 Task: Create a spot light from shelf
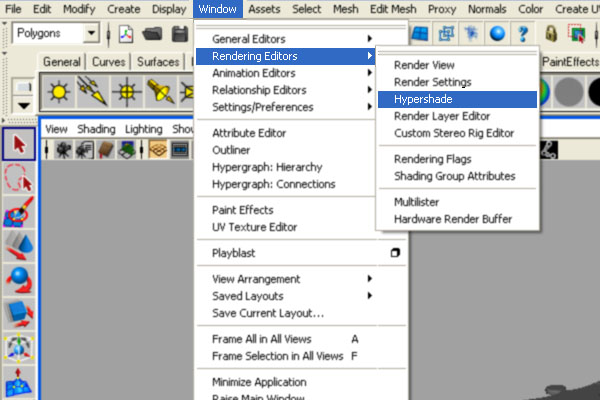[160, 92]
